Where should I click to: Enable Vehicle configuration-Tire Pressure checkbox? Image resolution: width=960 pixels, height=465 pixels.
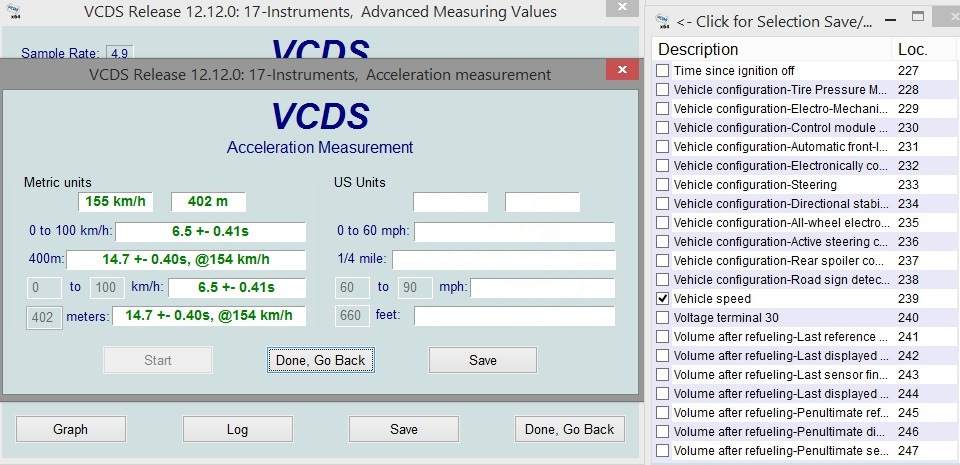[662, 89]
